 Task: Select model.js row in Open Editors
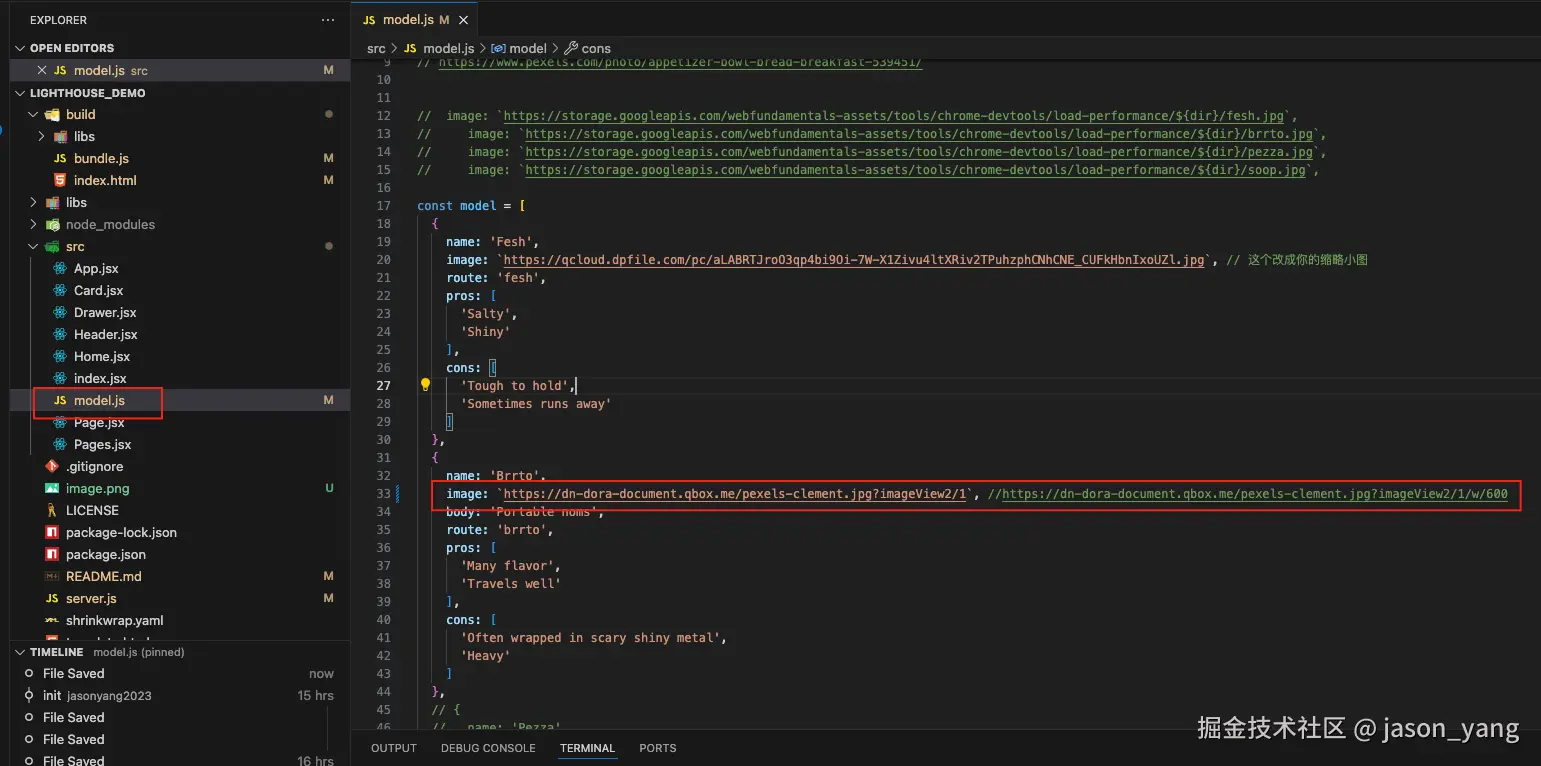pyautogui.click(x=180, y=70)
